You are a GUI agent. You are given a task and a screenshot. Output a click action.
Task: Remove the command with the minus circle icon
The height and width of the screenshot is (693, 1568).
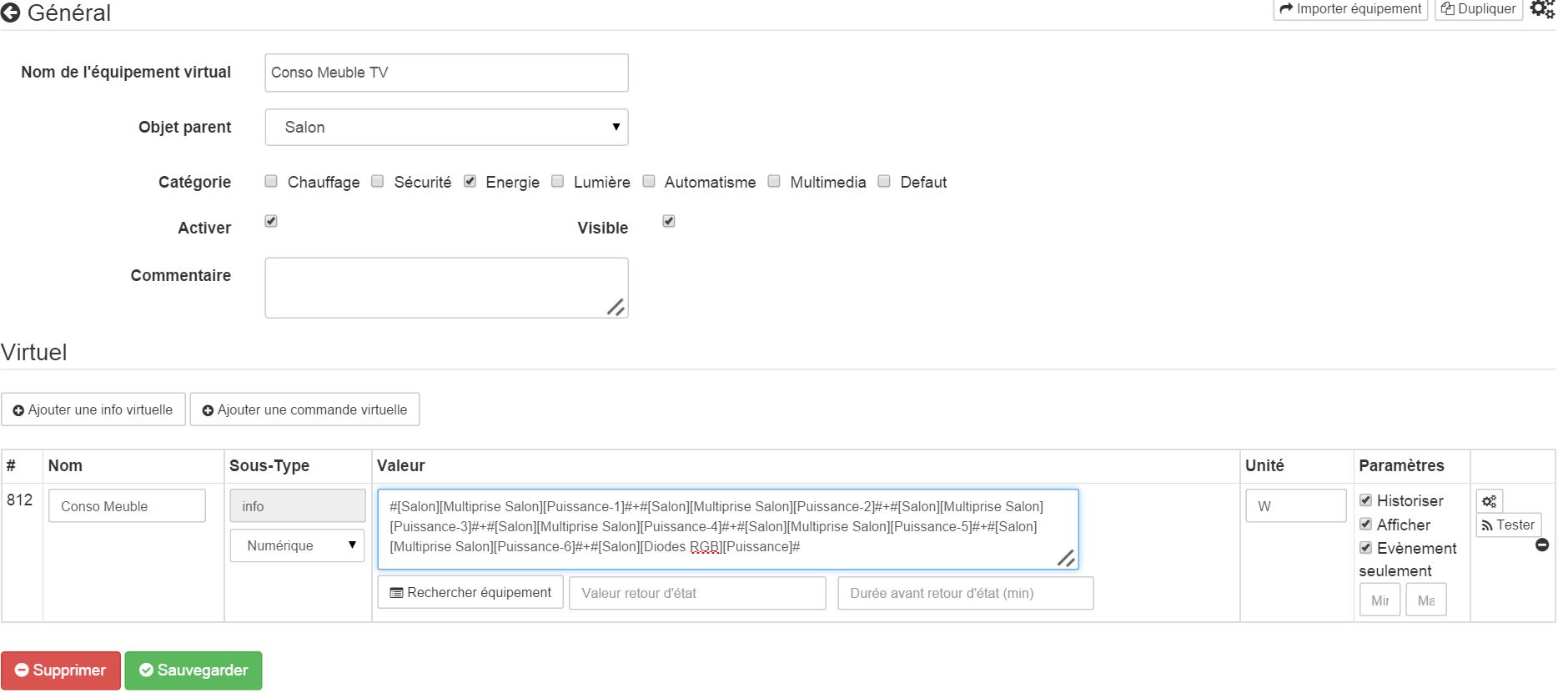[x=1542, y=545]
